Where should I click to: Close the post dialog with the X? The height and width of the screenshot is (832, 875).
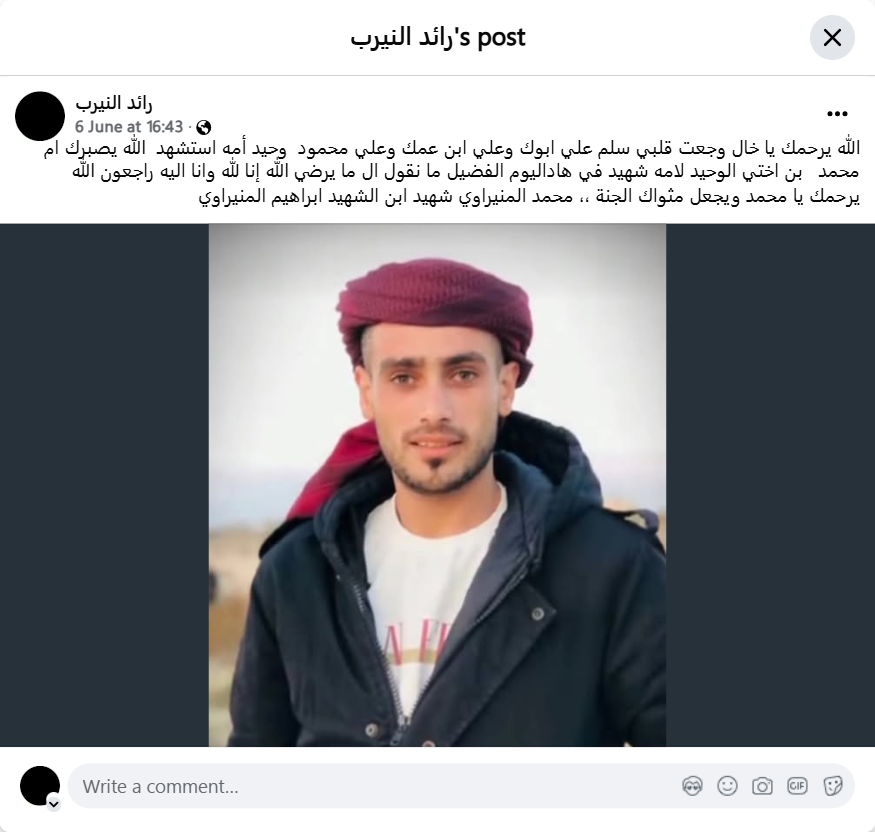coord(832,37)
